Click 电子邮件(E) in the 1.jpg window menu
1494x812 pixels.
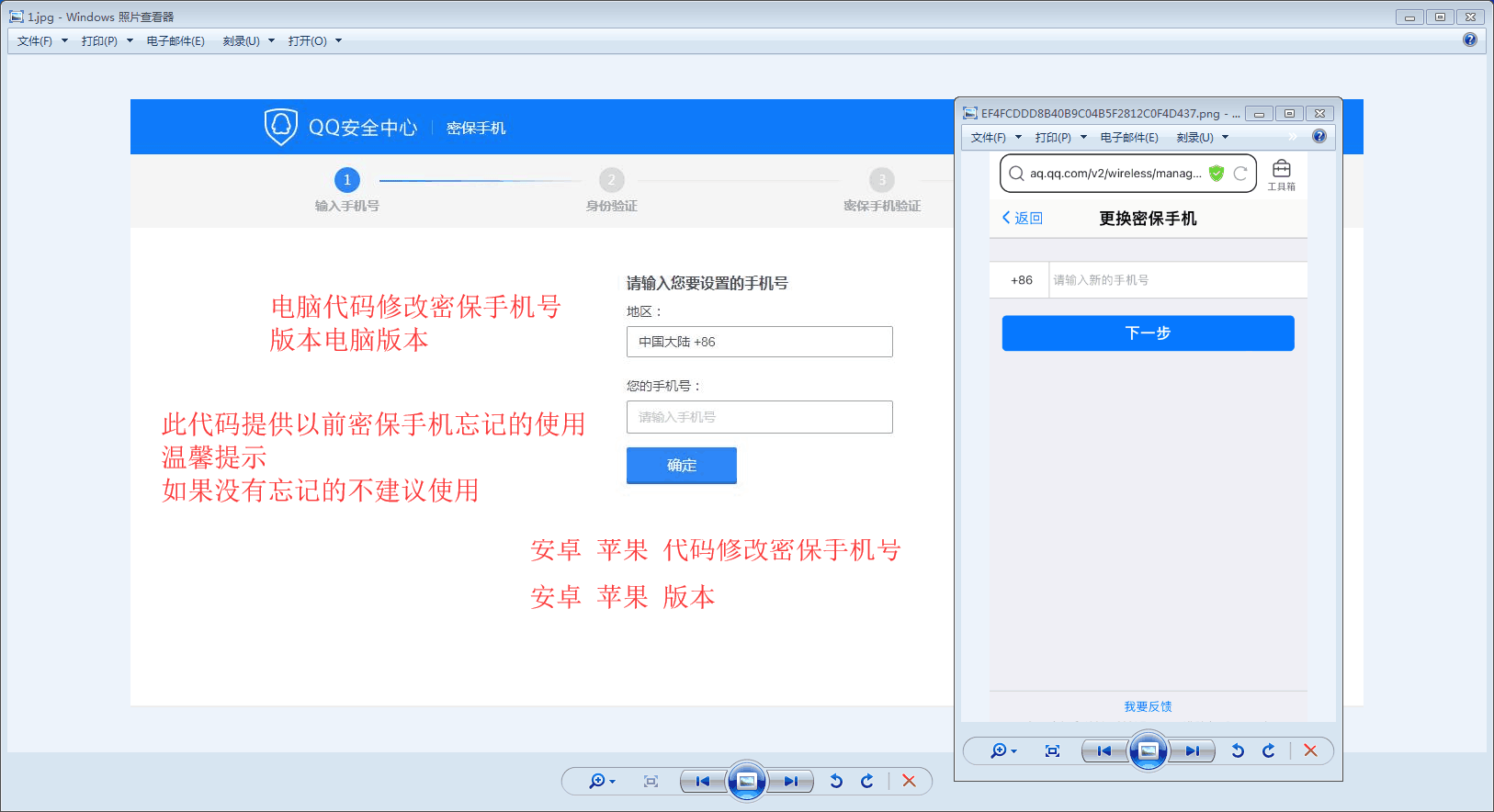pyautogui.click(x=175, y=41)
